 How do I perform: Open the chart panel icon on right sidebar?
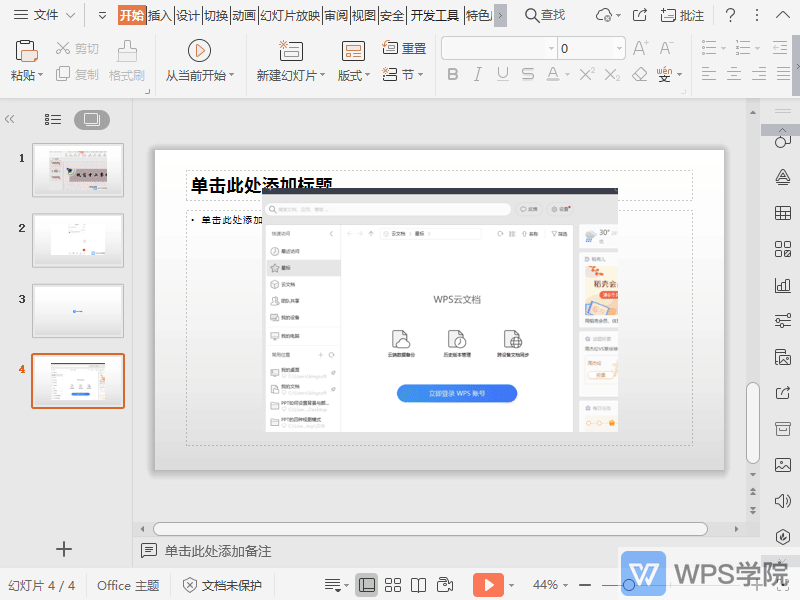click(x=782, y=285)
